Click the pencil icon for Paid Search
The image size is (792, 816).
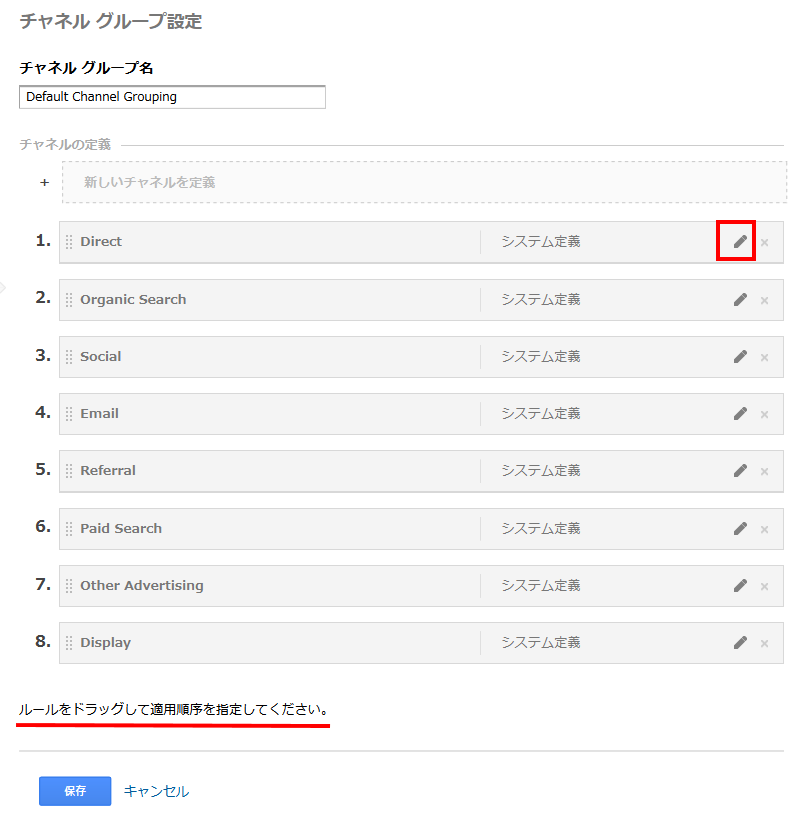tap(740, 529)
